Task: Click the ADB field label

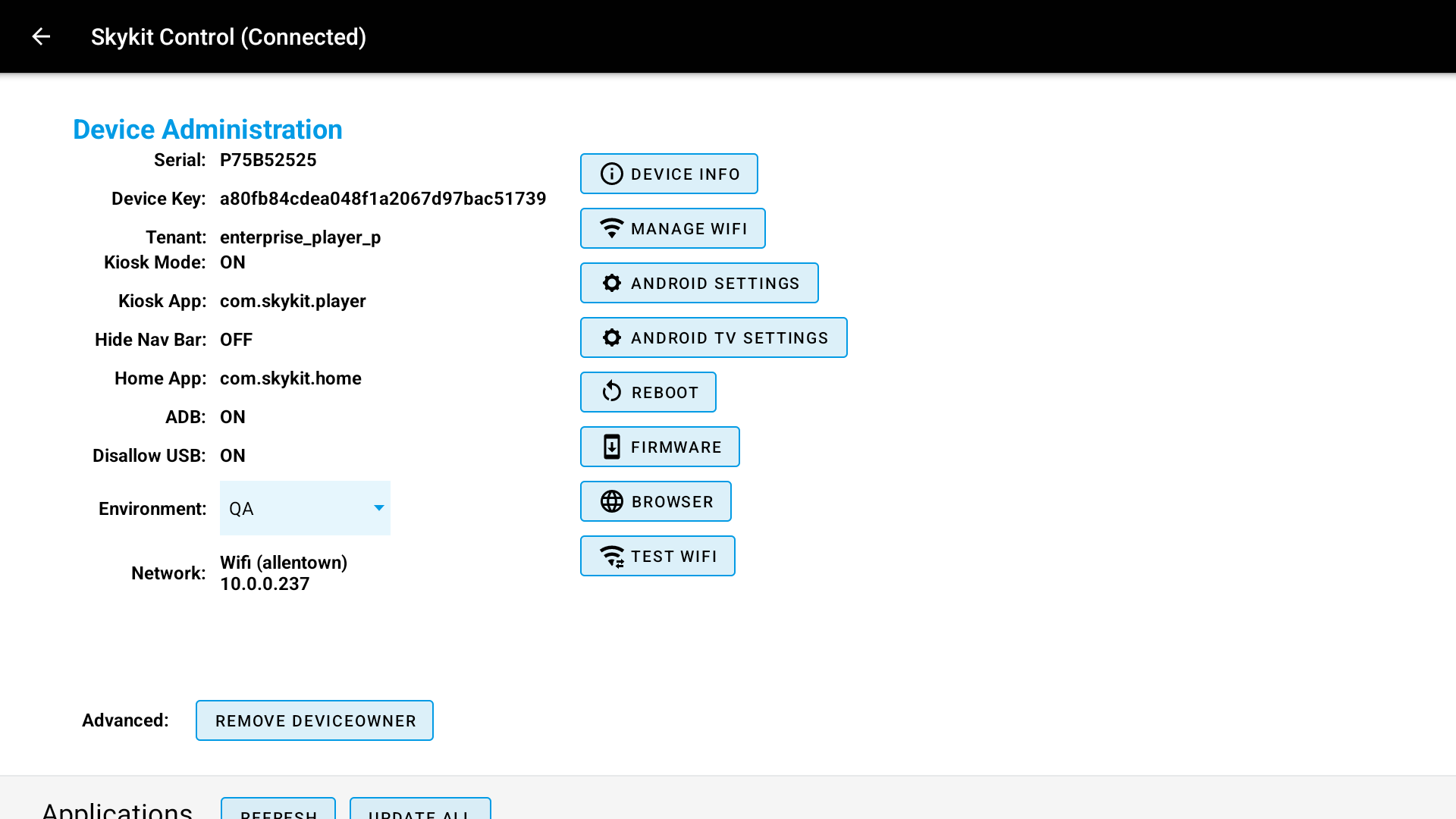Action: 186,417
